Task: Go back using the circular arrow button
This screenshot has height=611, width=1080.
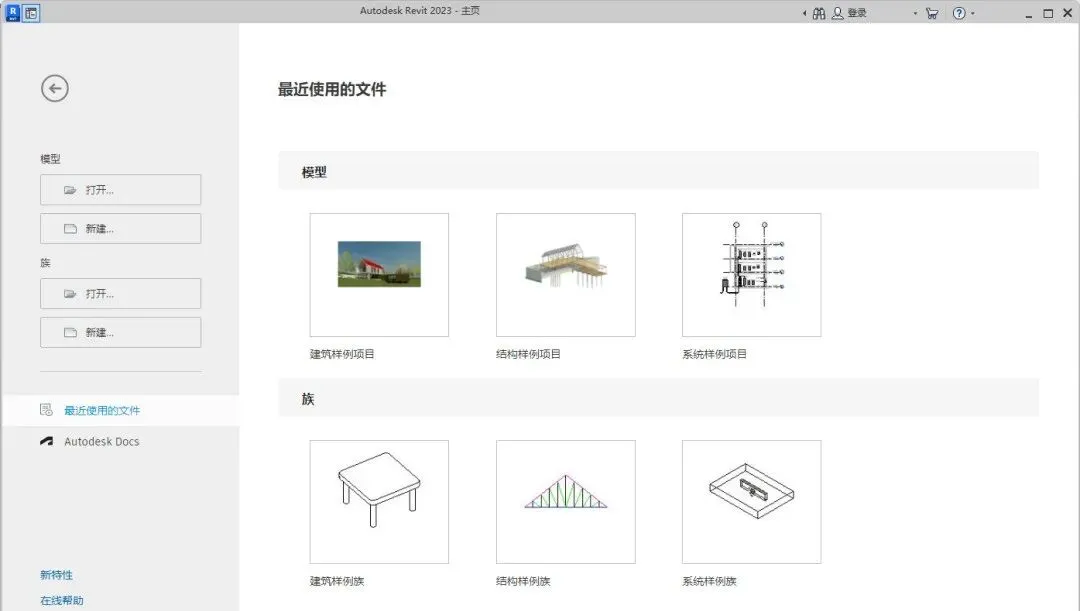Action: pyautogui.click(x=54, y=88)
